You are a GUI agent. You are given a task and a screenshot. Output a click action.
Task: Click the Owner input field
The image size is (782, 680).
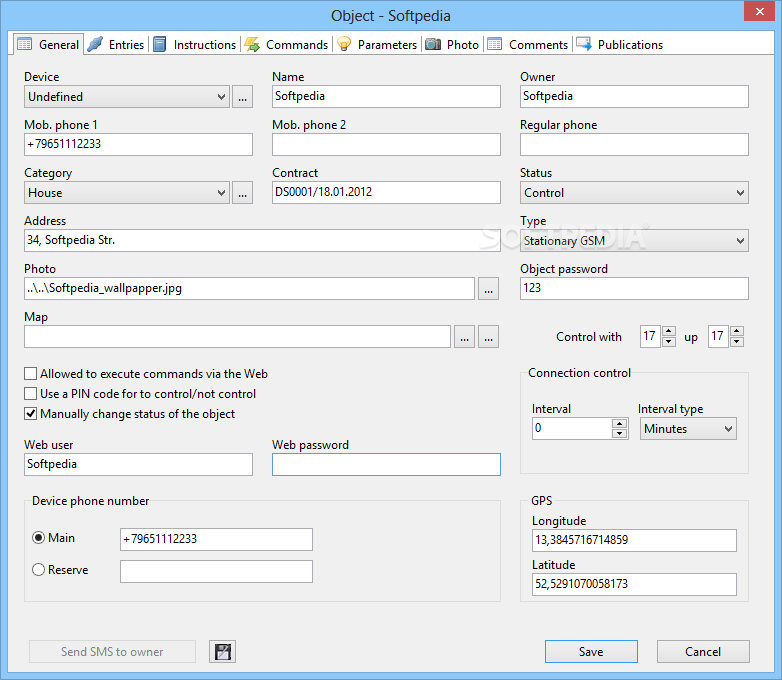pyautogui.click(x=634, y=96)
